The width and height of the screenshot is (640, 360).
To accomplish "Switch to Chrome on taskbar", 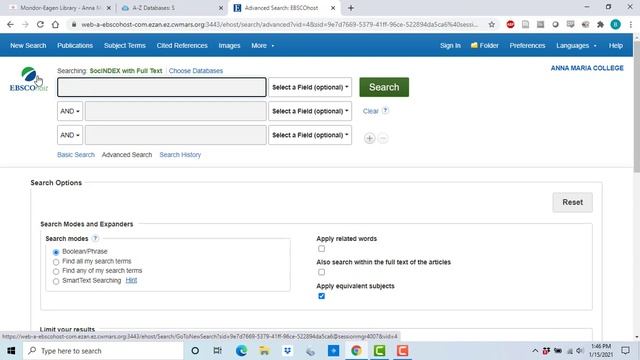I will 356,351.
